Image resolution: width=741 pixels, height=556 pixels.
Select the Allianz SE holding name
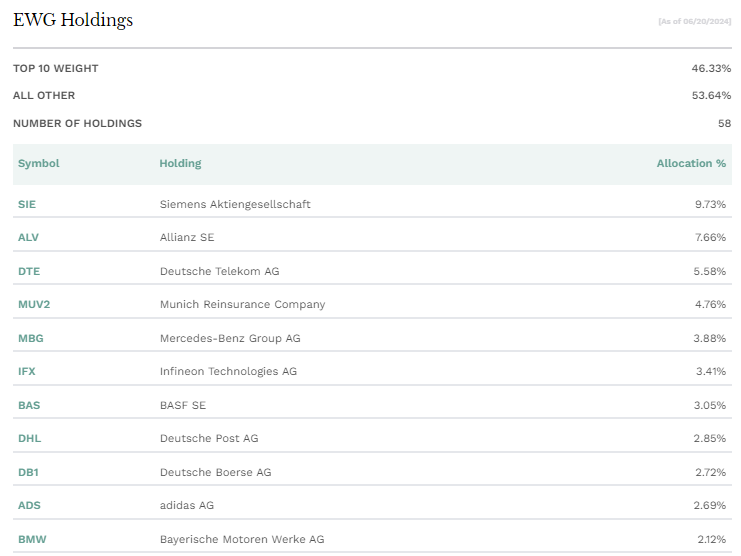coord(187,237)
